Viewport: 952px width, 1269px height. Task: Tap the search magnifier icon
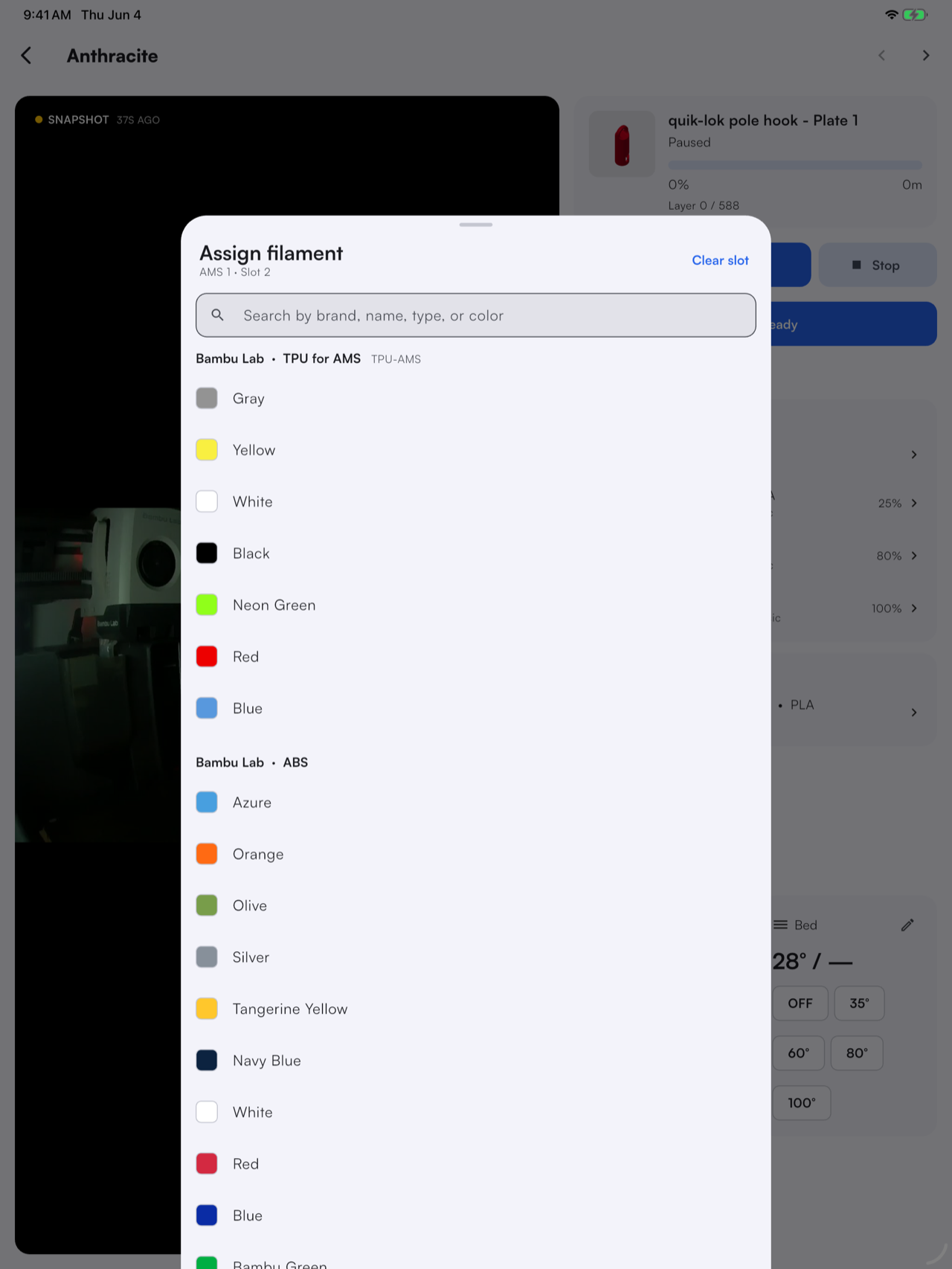click(217, 315)
